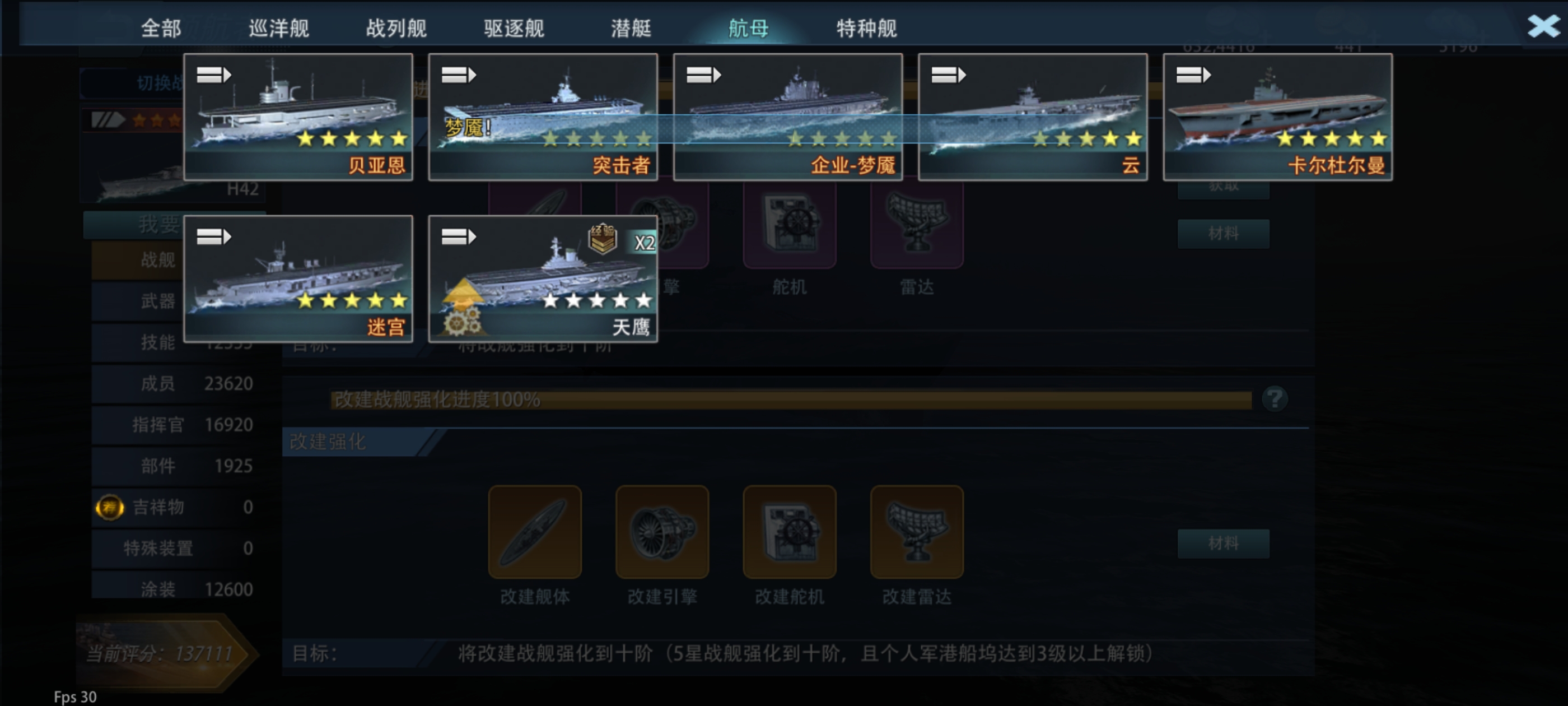Click the 改建雷达 radar icon
The image size is (1568, 706).
coord(917,532)
